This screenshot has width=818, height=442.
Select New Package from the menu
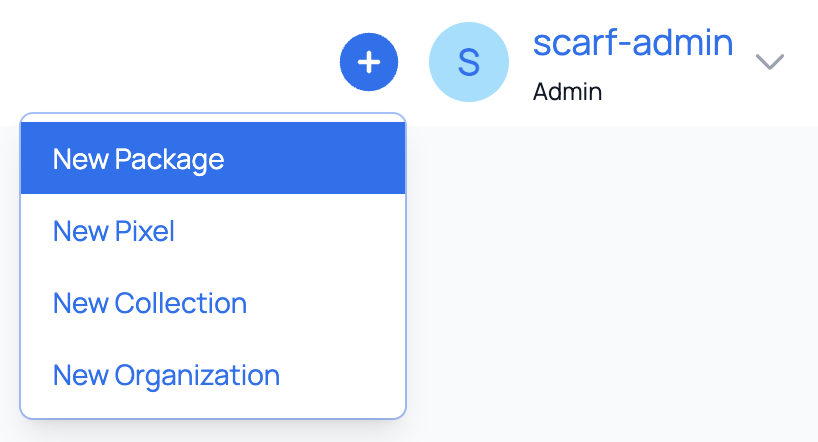[x=138, y=159]
